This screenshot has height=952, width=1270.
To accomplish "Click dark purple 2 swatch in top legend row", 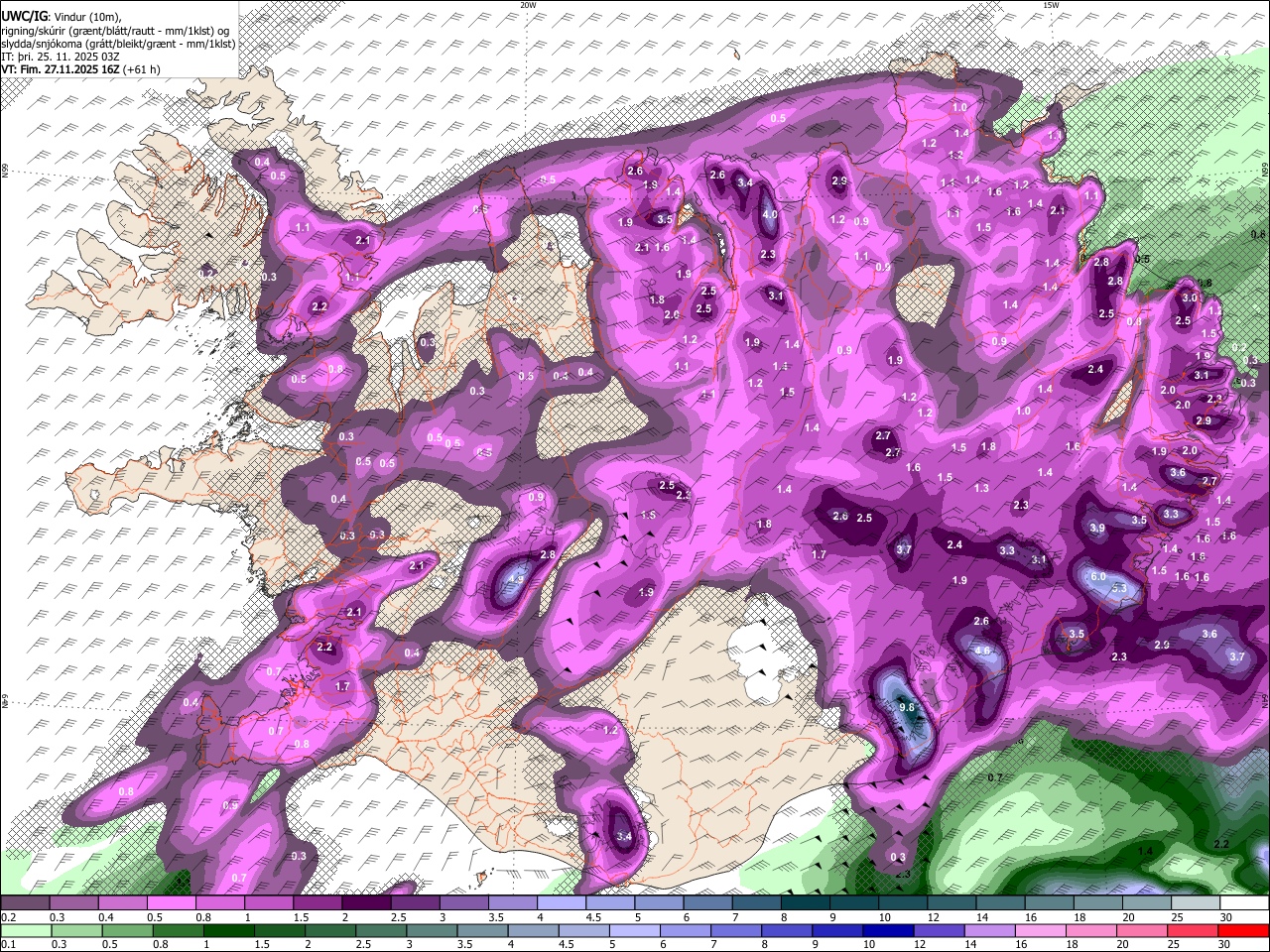I will (x=366, y=903).
